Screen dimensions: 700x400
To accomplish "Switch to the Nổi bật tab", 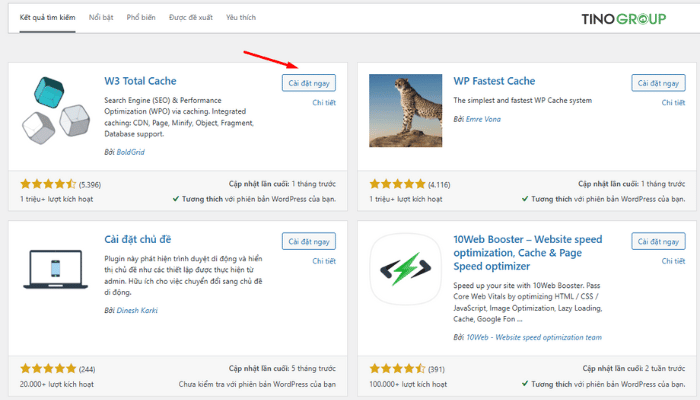I will 101,17.
